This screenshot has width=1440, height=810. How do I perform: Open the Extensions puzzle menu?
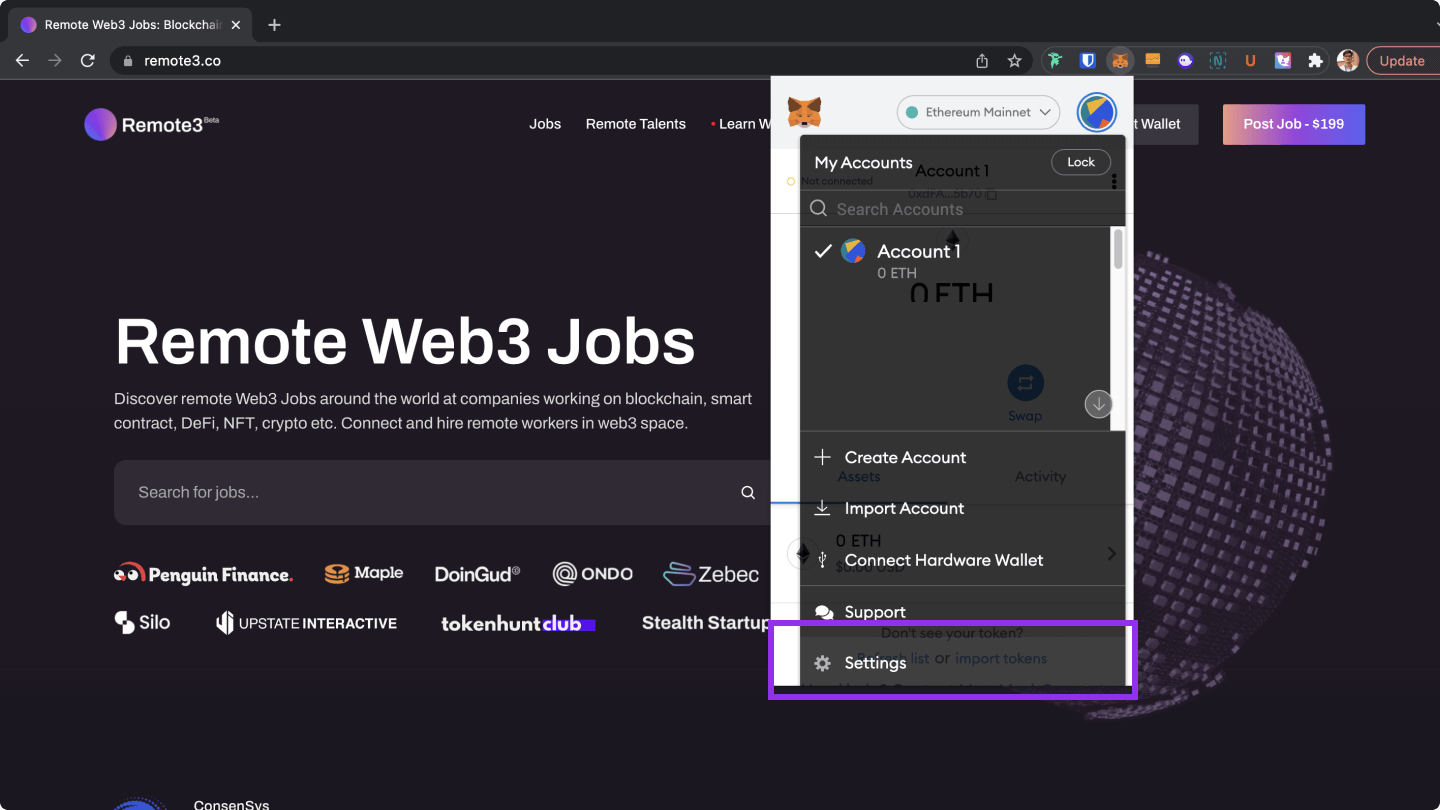[x=1315, y=61]
